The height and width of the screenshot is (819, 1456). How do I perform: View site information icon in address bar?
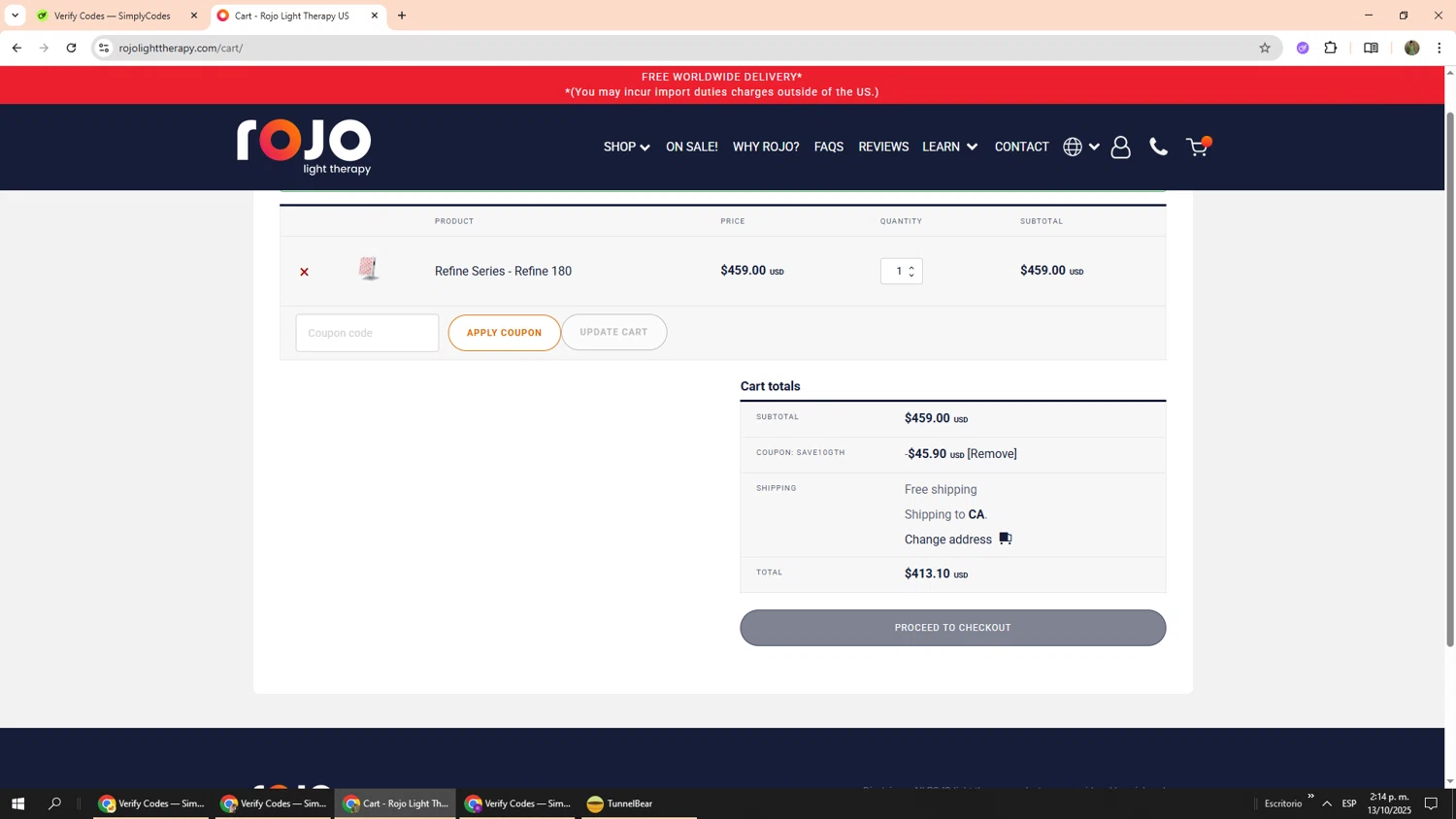104,48
